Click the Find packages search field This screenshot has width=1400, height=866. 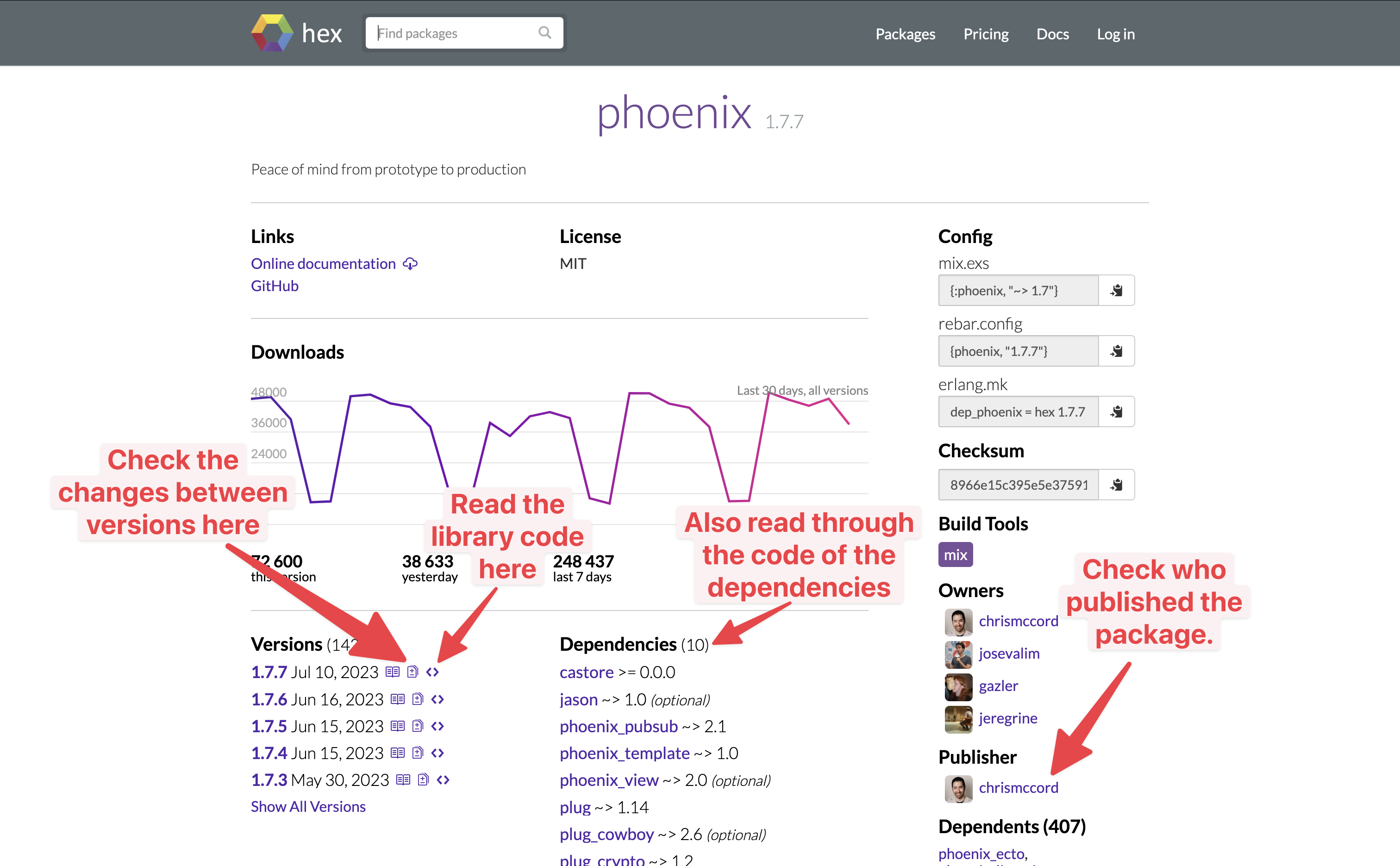[x=452, y=33]
